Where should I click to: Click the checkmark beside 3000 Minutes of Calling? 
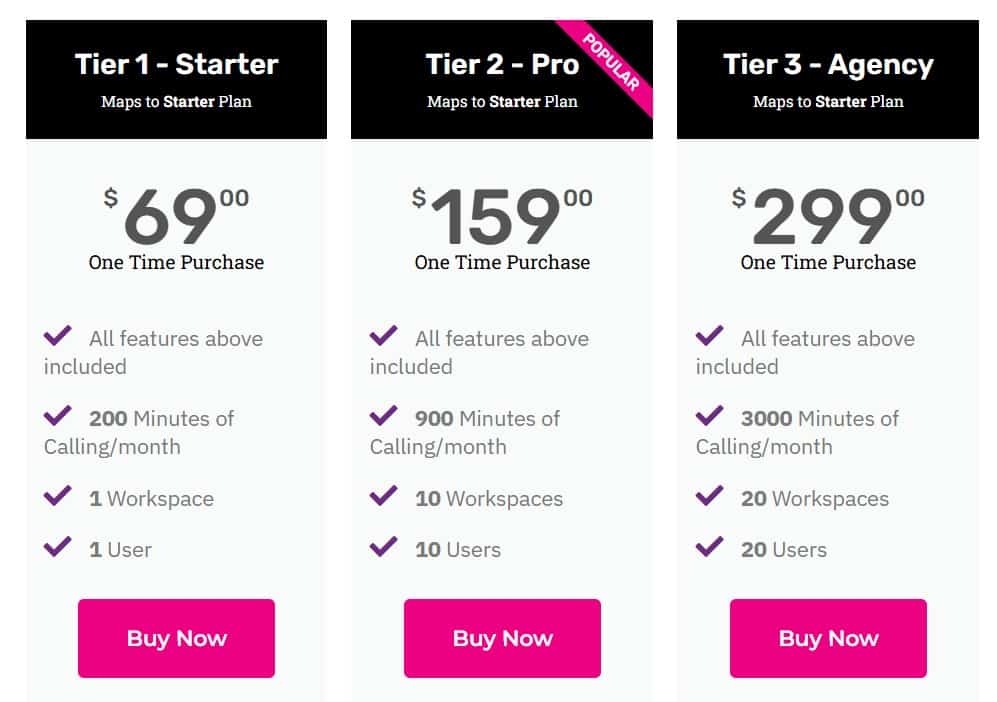pyautogui.click(x=713, y=414)
